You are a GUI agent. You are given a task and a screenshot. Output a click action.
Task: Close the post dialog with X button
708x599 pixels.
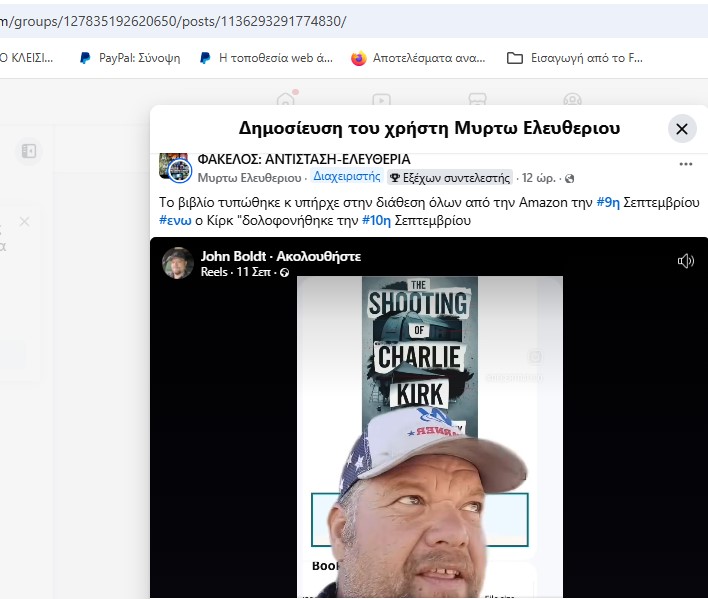682,129
